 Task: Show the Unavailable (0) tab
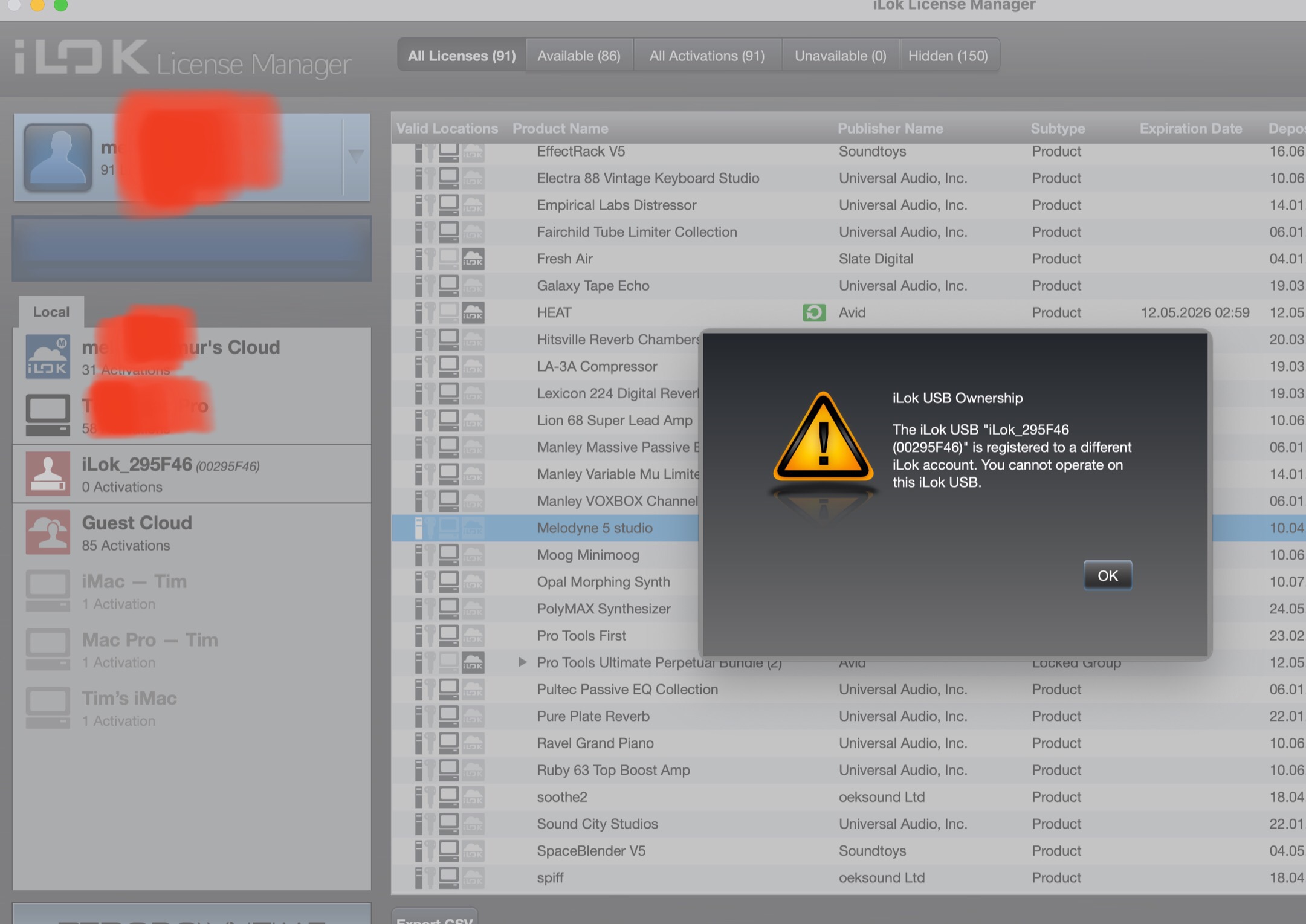click(840, 56)
